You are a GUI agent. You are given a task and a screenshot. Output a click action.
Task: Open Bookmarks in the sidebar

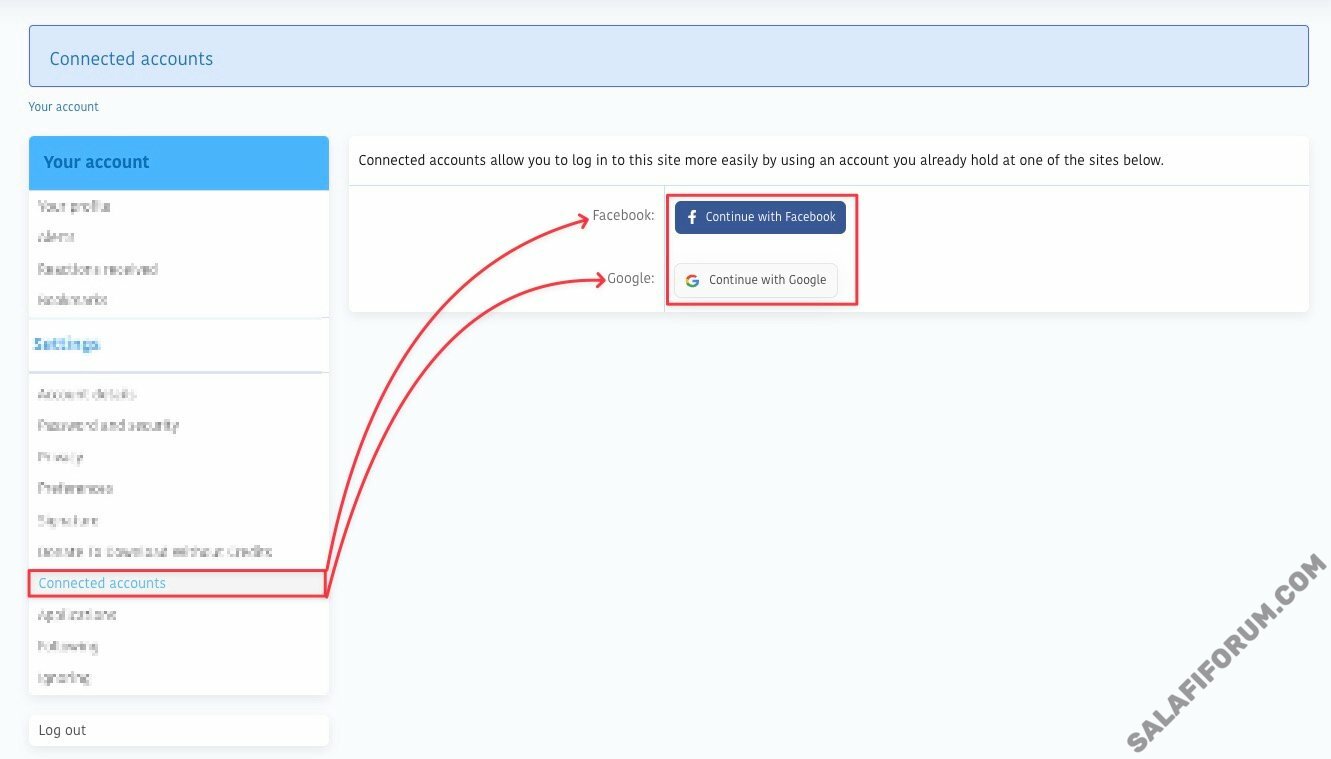tap(72, 300)
